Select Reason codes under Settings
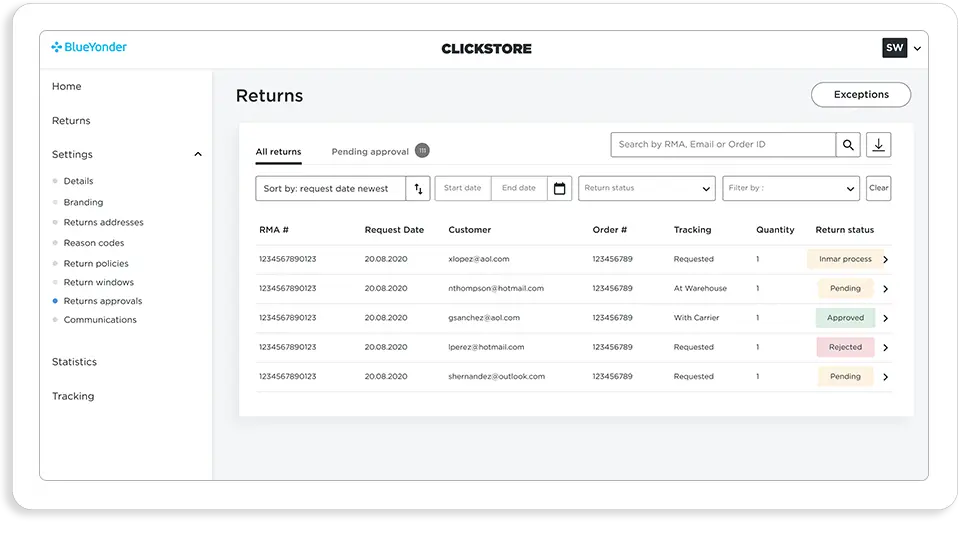The image size is (960, 540). pos(94,243)
